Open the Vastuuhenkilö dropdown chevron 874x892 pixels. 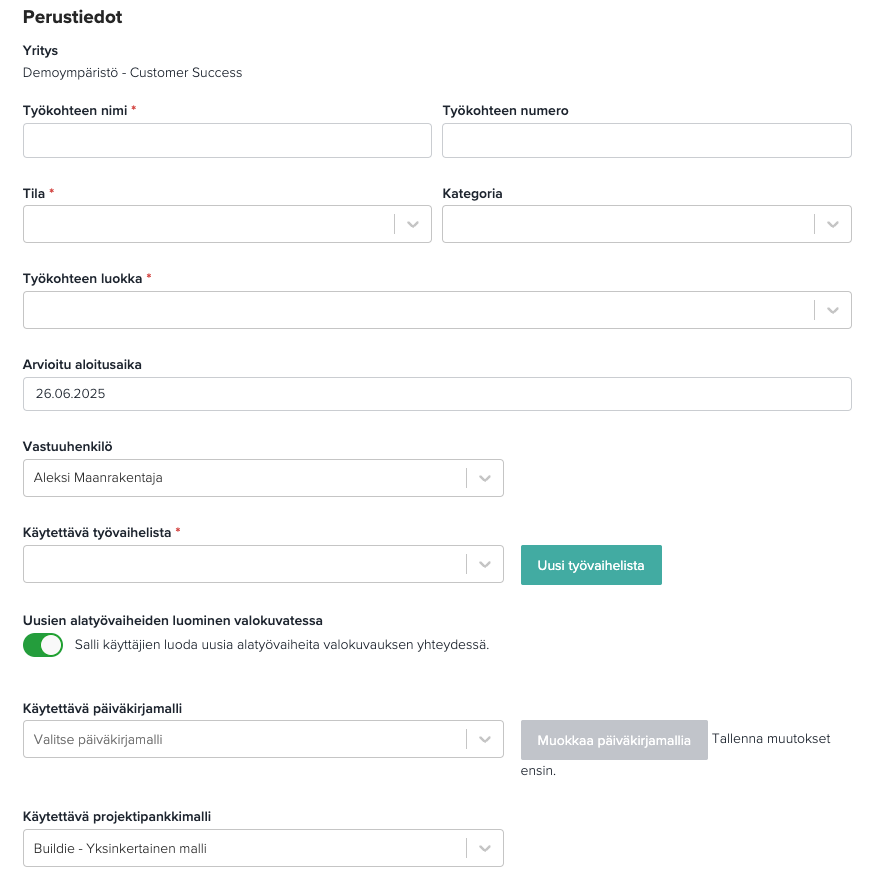pos(485,478)
